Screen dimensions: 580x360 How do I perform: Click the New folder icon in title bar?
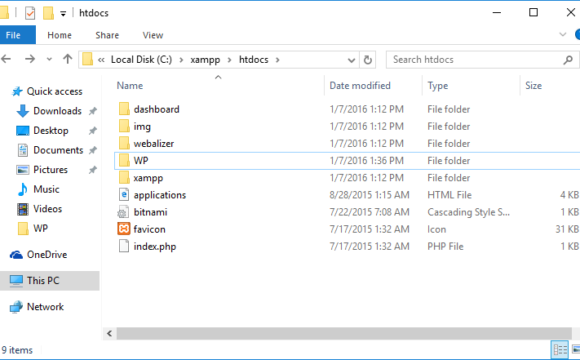pyautogui.click(x=48, y=13)
